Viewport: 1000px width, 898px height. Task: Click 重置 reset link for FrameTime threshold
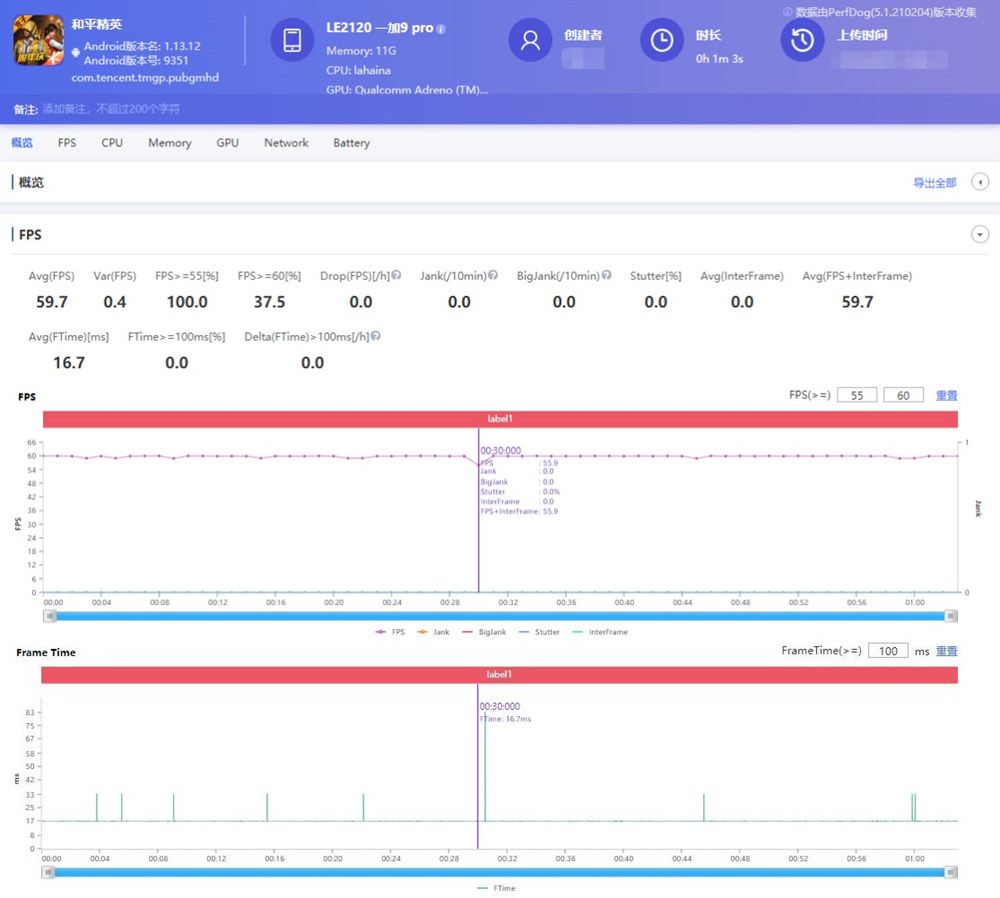click(946, 651)
